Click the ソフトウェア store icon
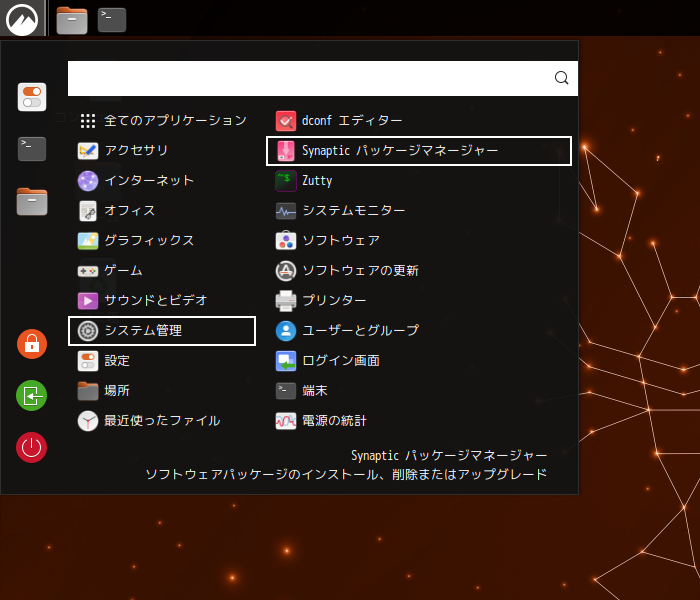This screenshot has height=600, width=700. 286,240
